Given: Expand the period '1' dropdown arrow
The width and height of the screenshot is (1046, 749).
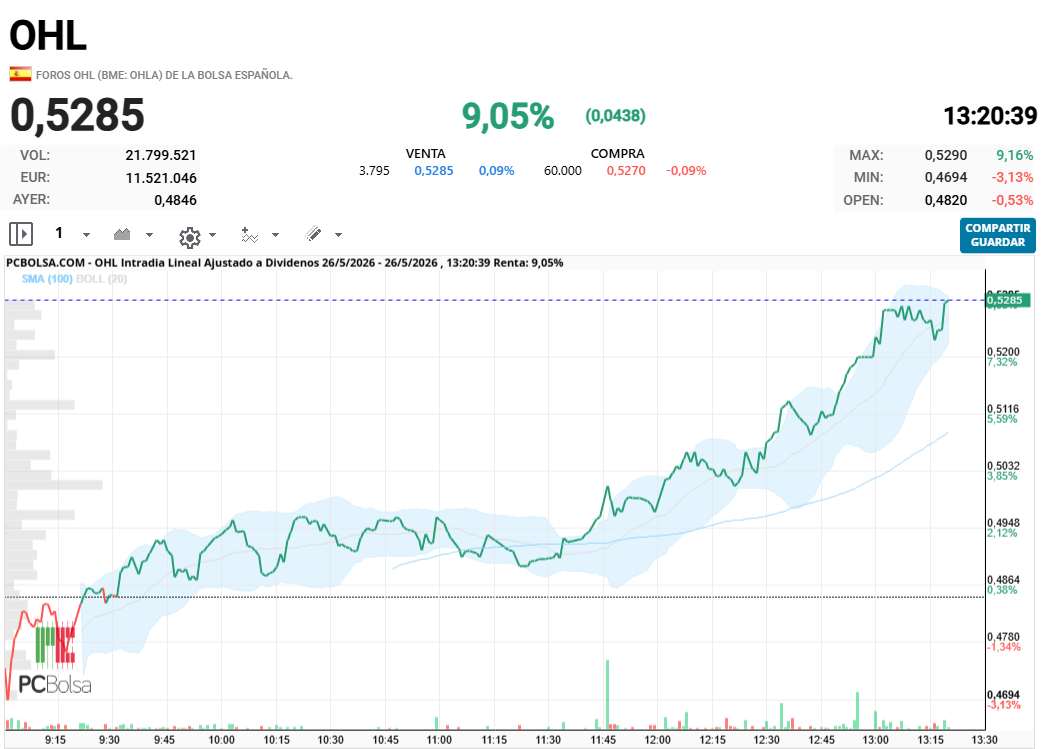Looking at the screenshot, I should pos(86,235).
